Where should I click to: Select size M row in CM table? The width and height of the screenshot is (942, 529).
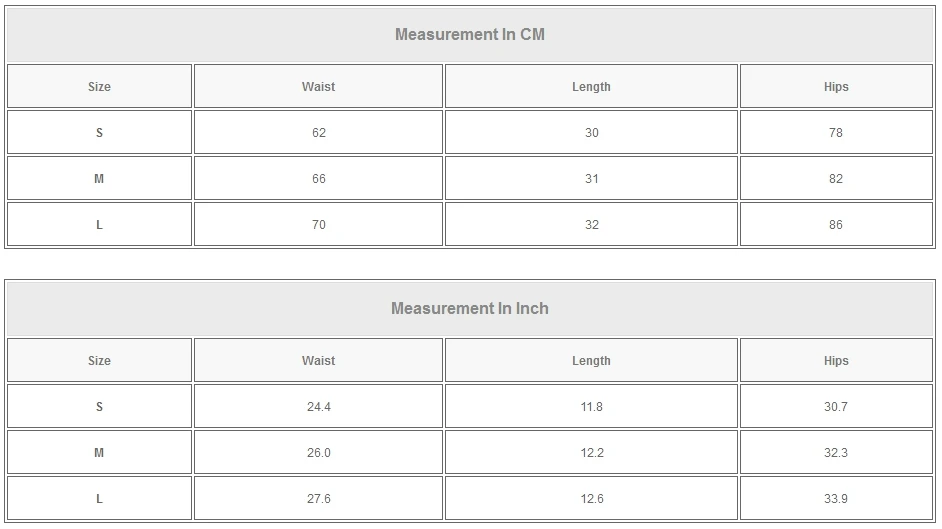pos(99,179)
